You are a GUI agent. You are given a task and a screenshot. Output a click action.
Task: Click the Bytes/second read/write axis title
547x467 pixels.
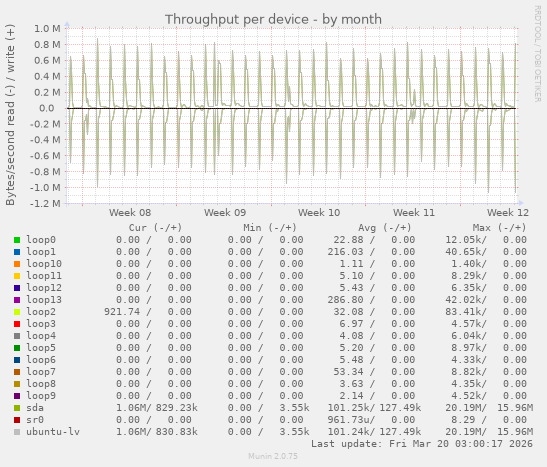[x=10, y=115]
